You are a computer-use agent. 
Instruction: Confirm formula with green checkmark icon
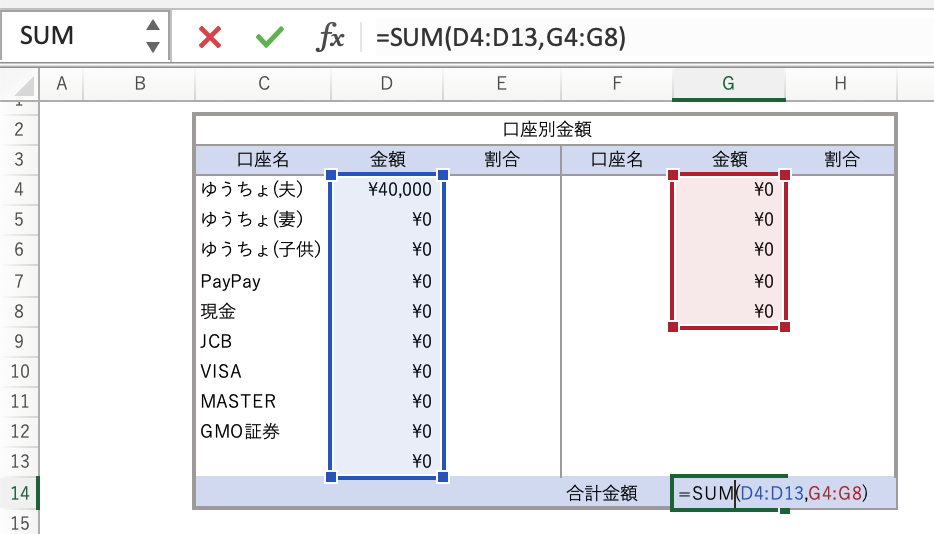(269, 37)
